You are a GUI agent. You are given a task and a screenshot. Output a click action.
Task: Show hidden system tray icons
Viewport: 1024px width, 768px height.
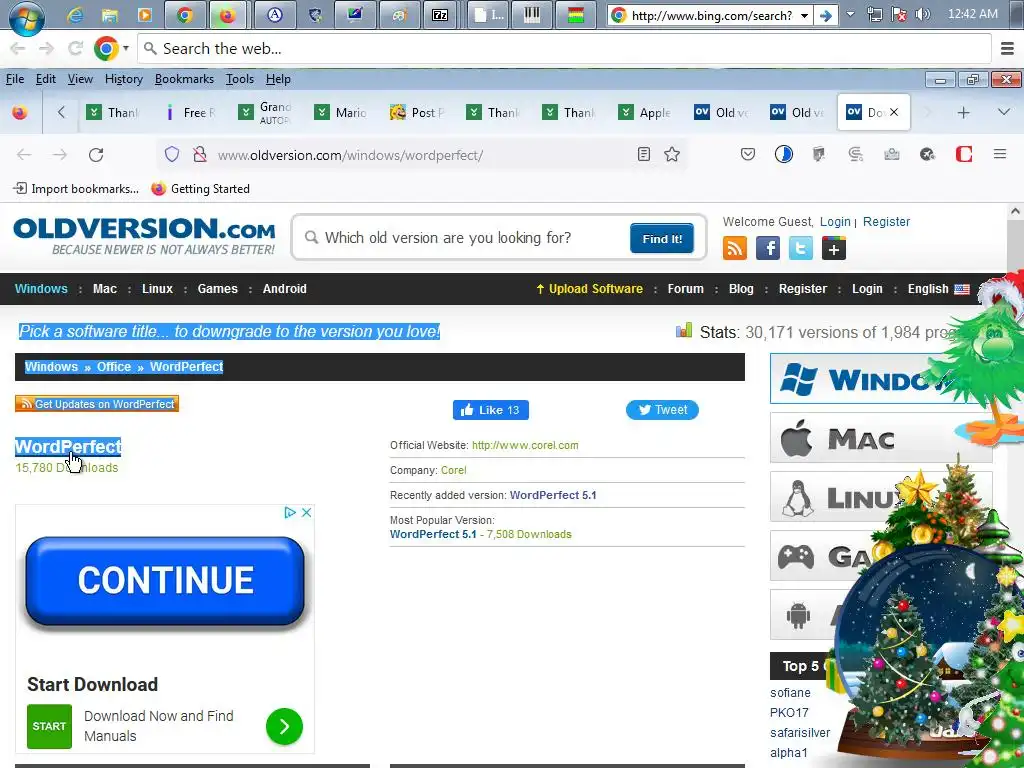[850, 14]
